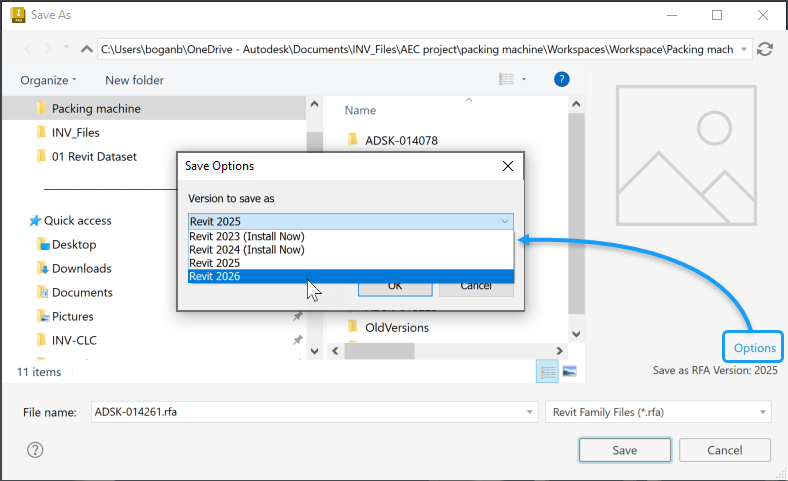This screenshot has width=788, height=481.
Task: Click the Options link
Action: [754, 348]
